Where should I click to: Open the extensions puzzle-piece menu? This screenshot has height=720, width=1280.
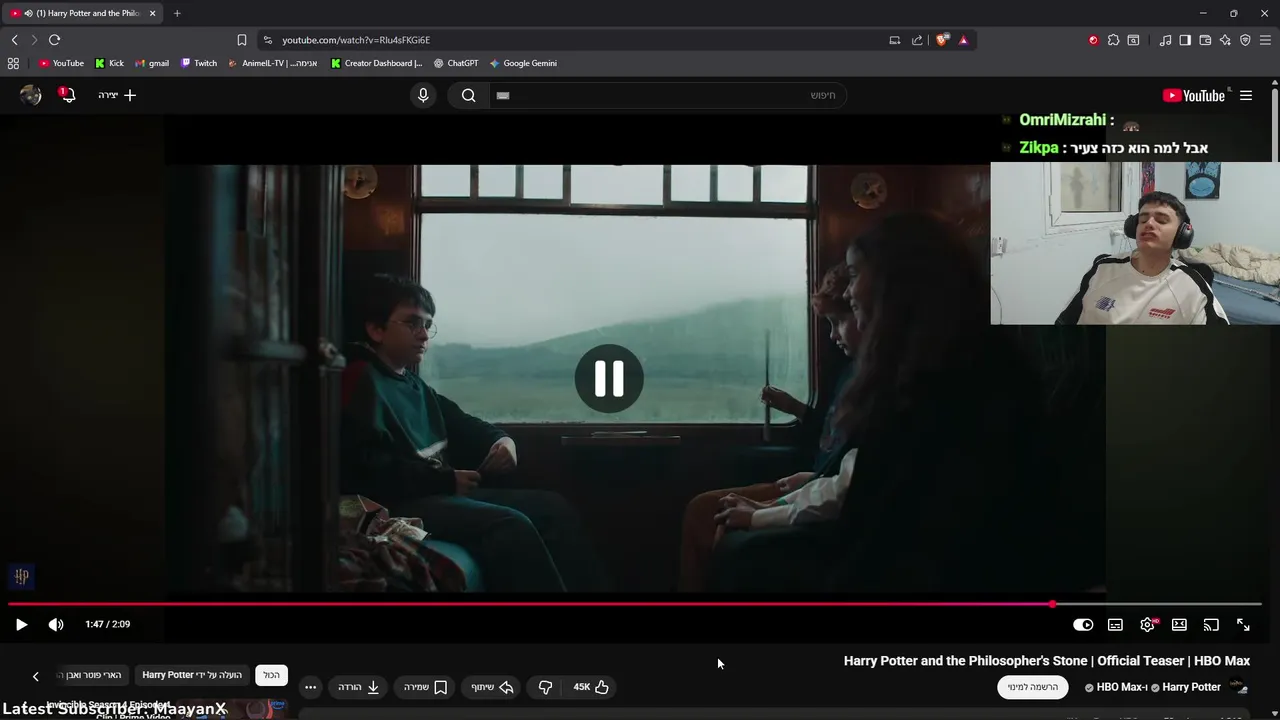coord(1113,40)
